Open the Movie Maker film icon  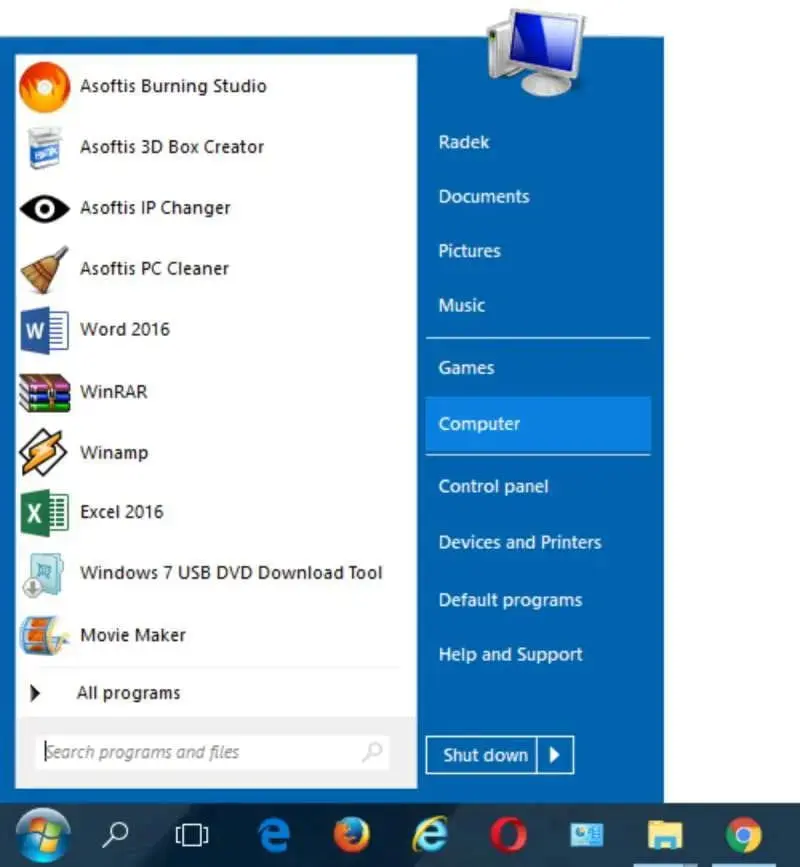click(44, 635)
